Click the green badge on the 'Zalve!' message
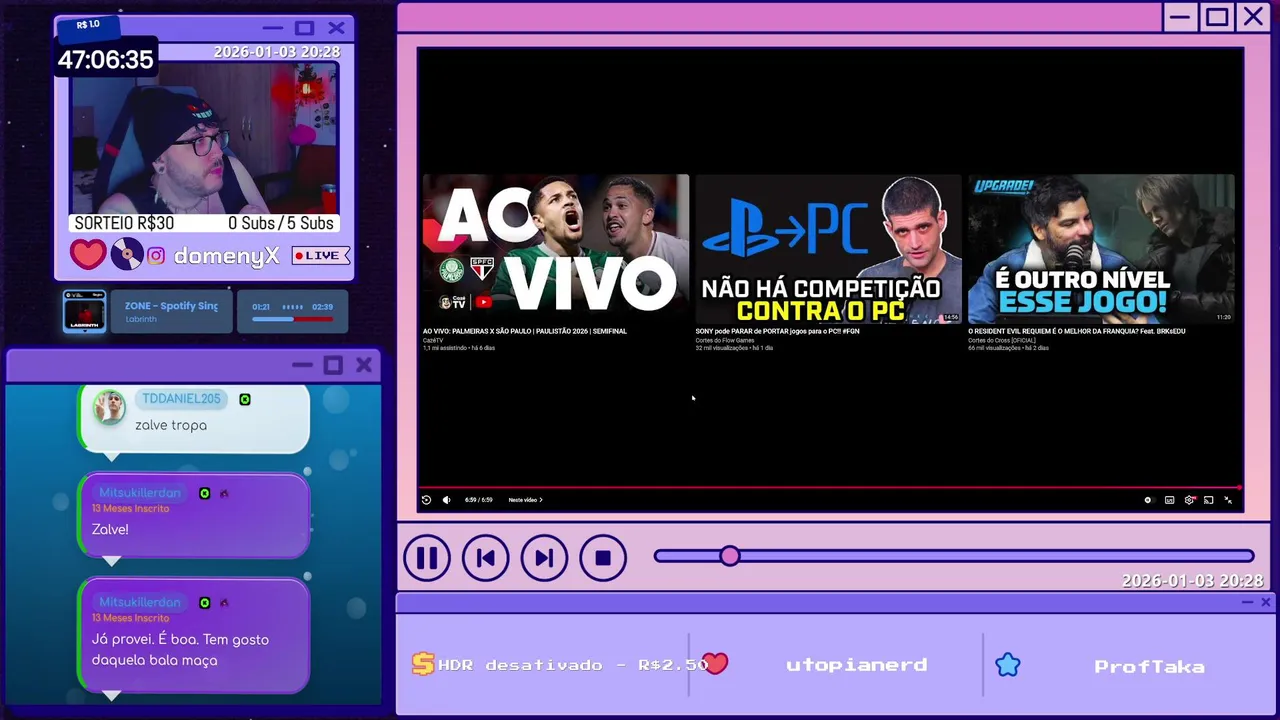 [x=204, y=493]
